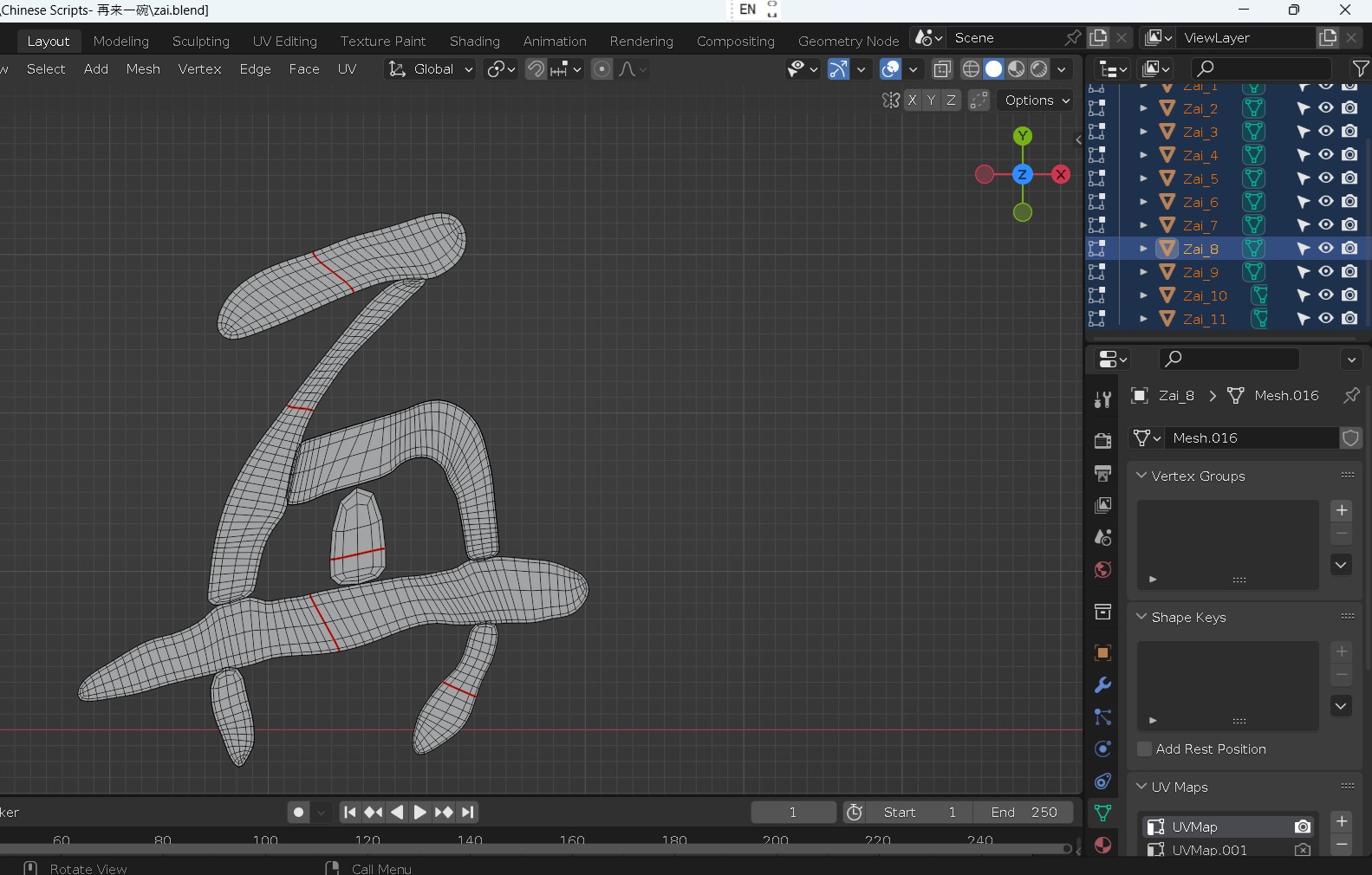This screenshot has width=1372, height=875.
Task: Open the Render properties tab
Action: (1102, 441)
